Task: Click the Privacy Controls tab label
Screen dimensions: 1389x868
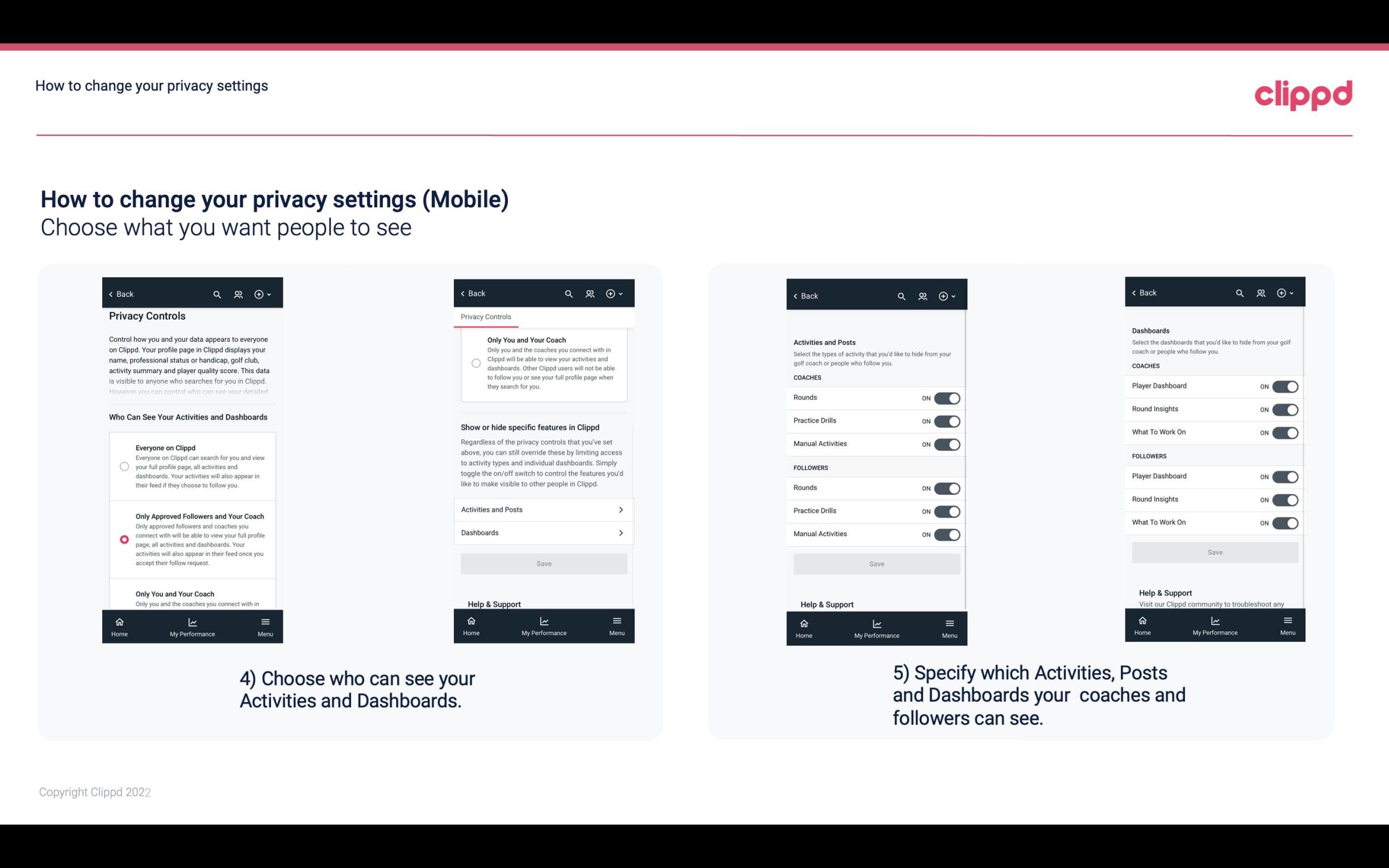Action: point(485,316)
